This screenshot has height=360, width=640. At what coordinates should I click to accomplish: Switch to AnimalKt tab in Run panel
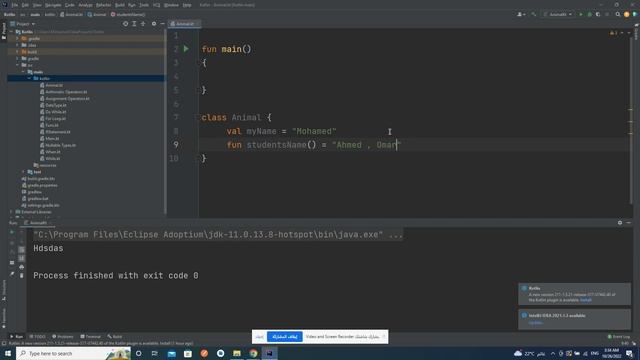pyautogui.click(x=36, y=223)
